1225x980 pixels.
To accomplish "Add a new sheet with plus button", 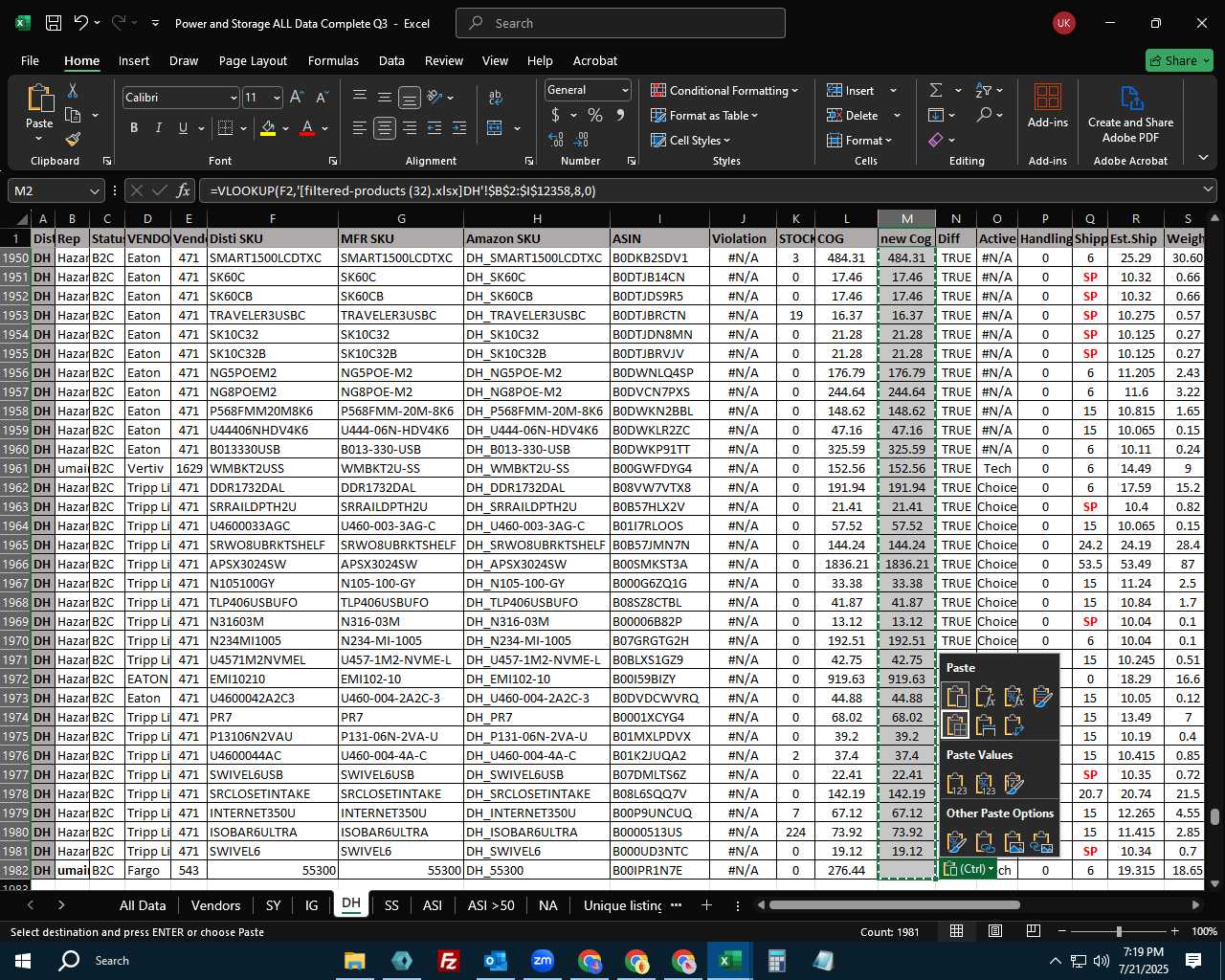I will [x=706, y=905].
